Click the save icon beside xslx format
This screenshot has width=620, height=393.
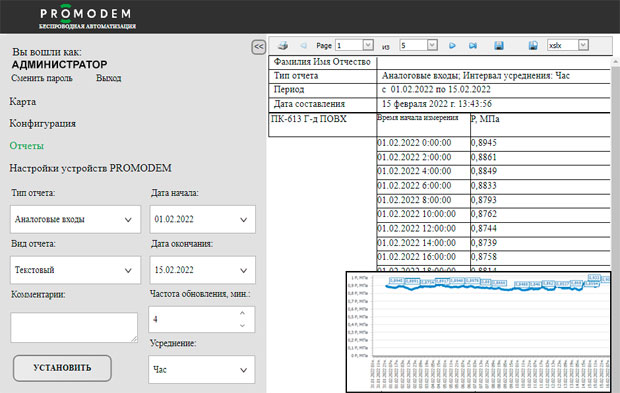coord(533,45)
